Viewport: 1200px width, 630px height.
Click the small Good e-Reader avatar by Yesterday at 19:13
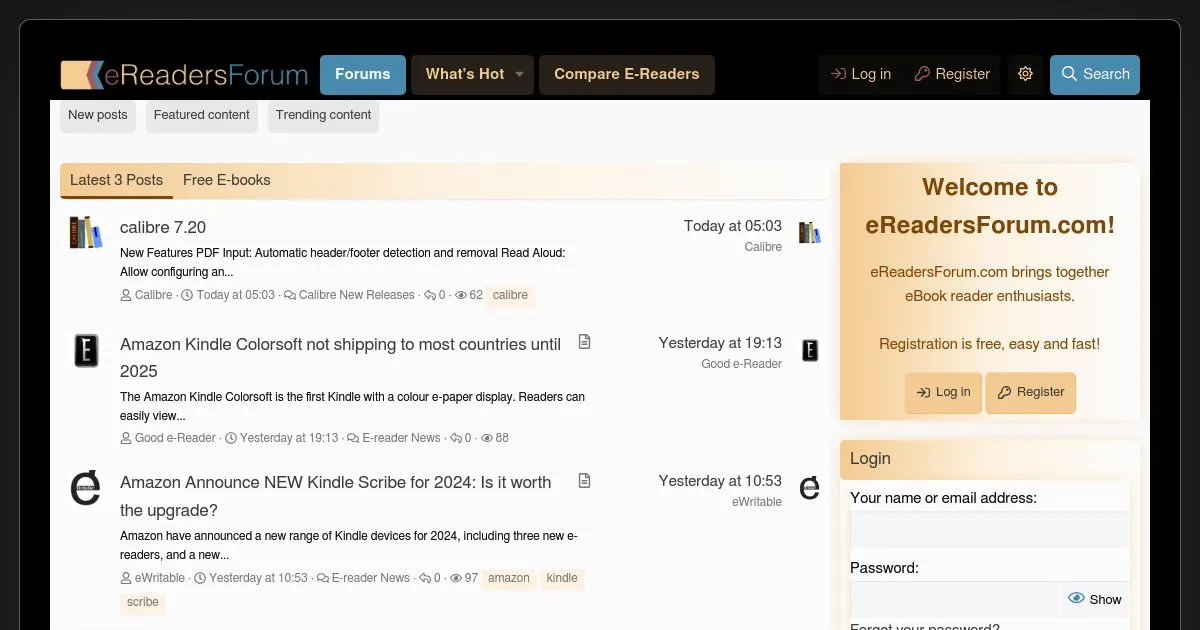810,350
